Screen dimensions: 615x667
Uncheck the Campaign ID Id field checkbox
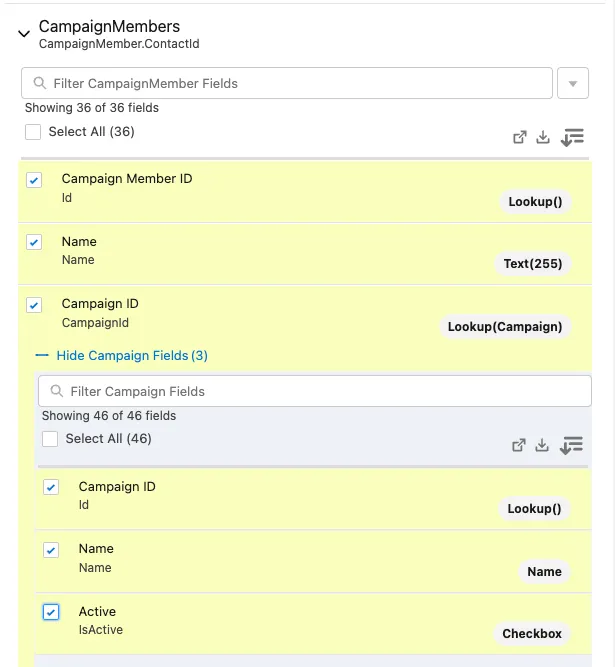(51, 487)
